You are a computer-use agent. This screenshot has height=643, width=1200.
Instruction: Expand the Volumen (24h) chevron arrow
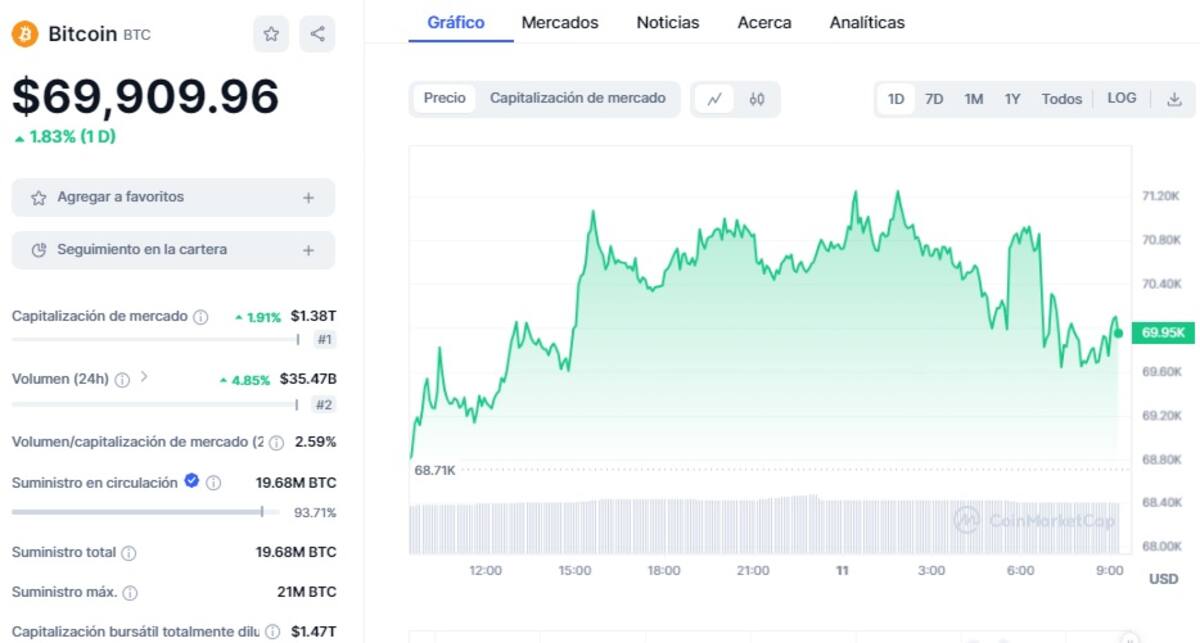tap(144, 378)
